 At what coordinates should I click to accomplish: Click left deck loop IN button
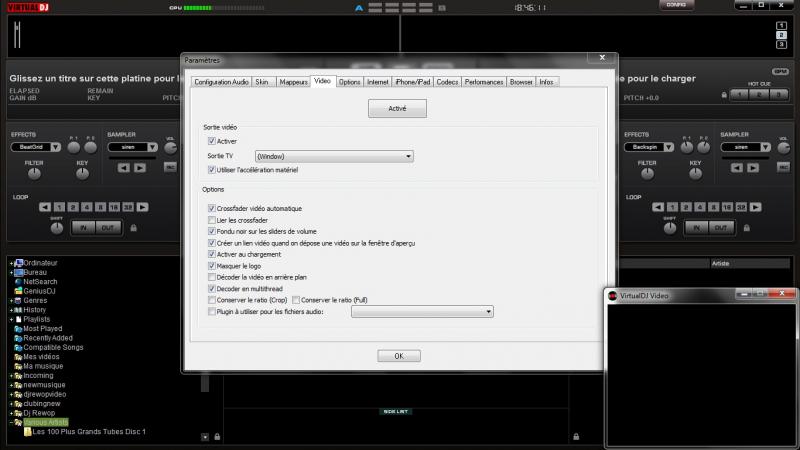(84, 228)
